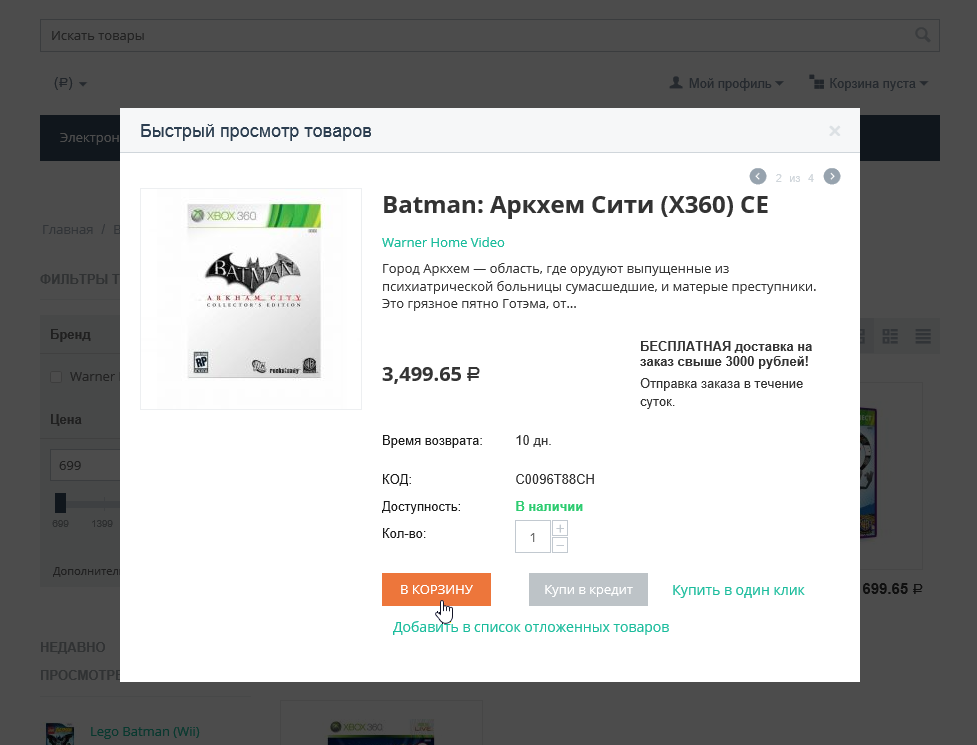Go to previous product in quick view
The width and height of the screenshot is (977, 745).
point(758,177)
